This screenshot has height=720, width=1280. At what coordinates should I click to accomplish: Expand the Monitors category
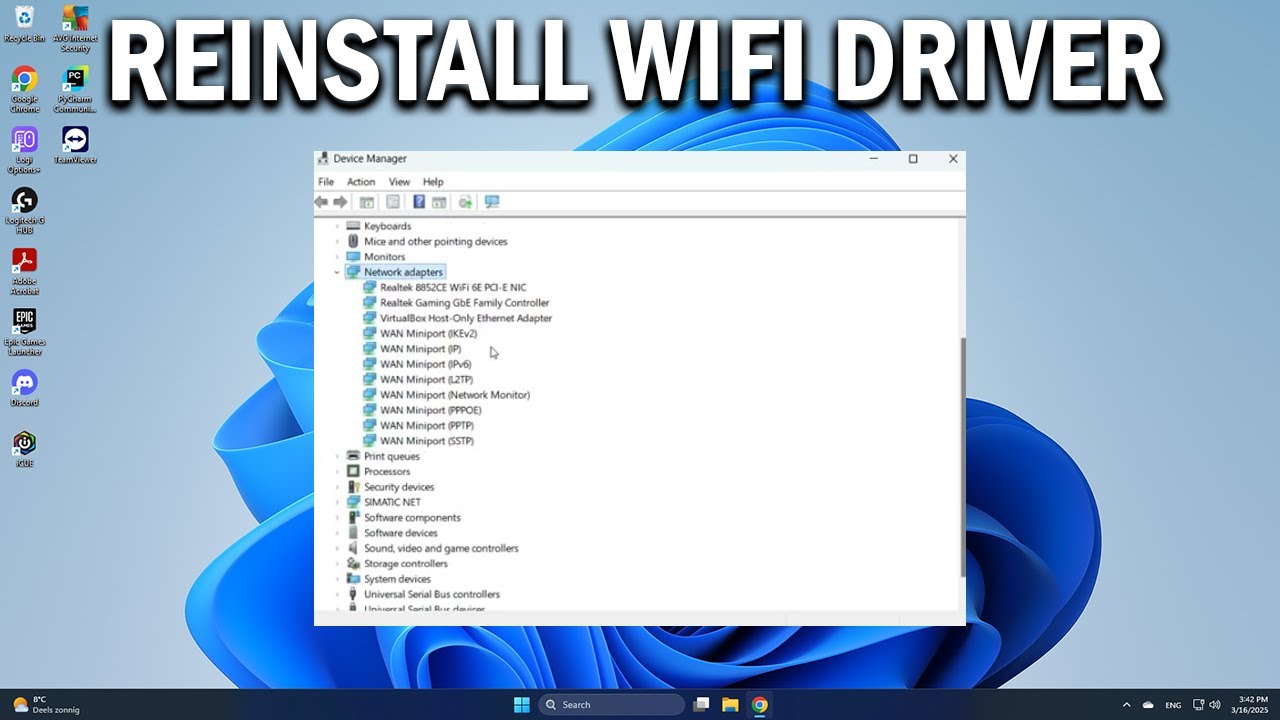(x=337, y=257)
